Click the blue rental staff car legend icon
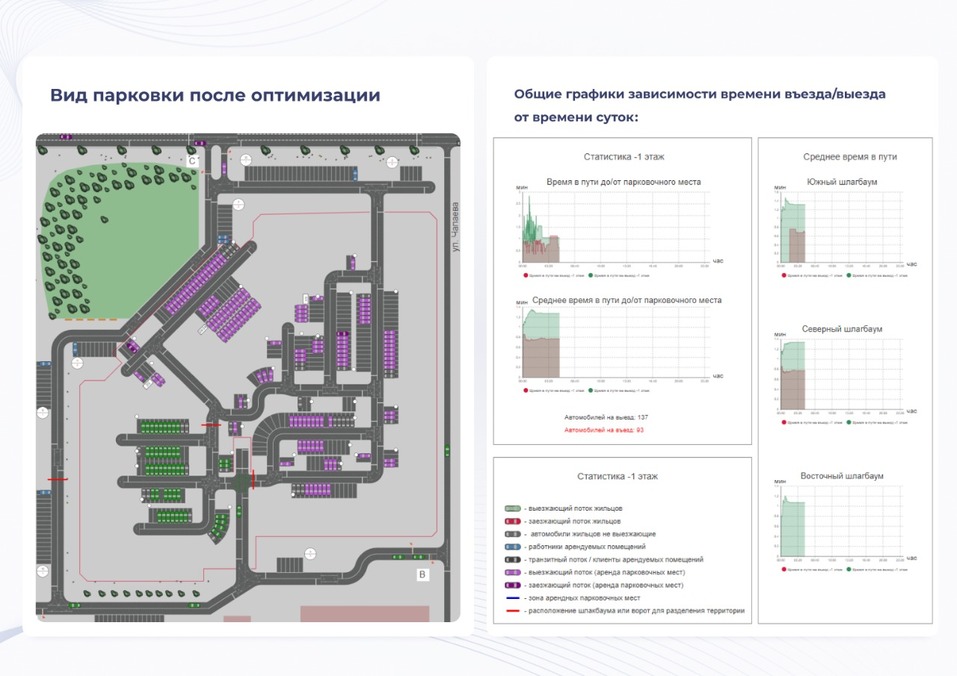 pyautogui.click(x=511, y=547)
